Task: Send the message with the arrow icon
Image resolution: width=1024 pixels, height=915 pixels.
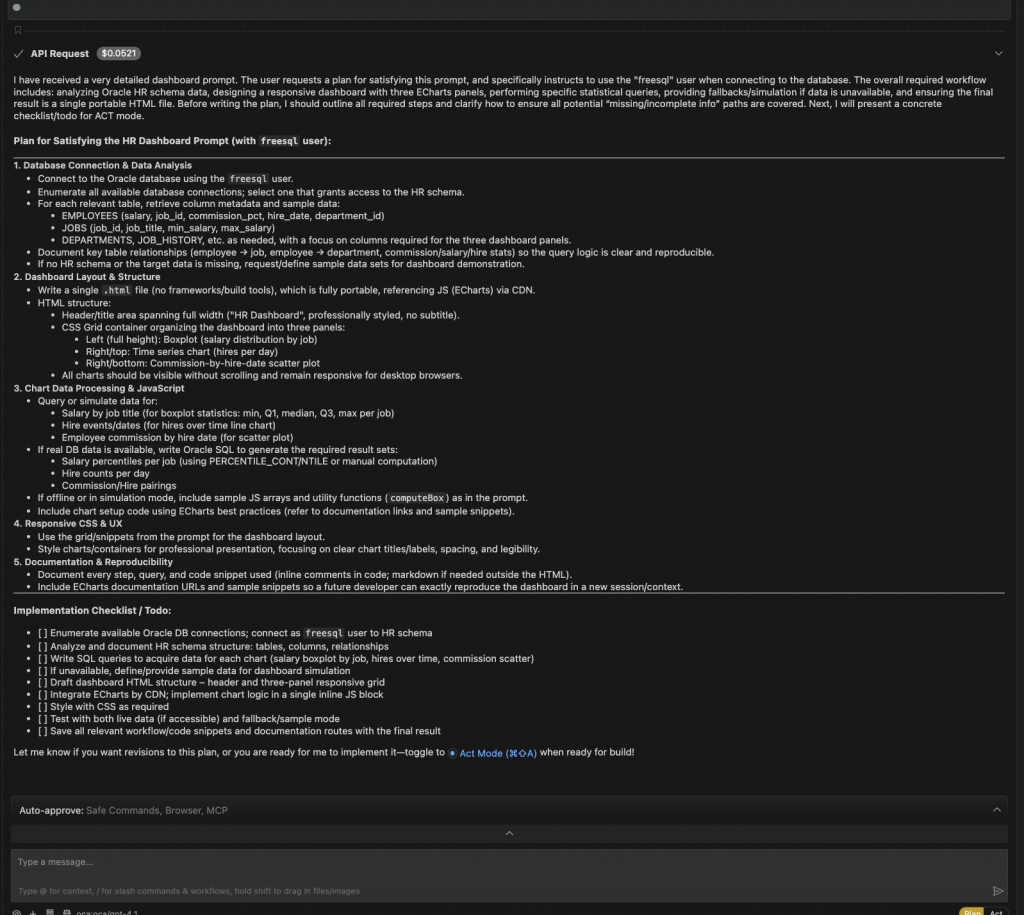Action: (x=997, y=891)
